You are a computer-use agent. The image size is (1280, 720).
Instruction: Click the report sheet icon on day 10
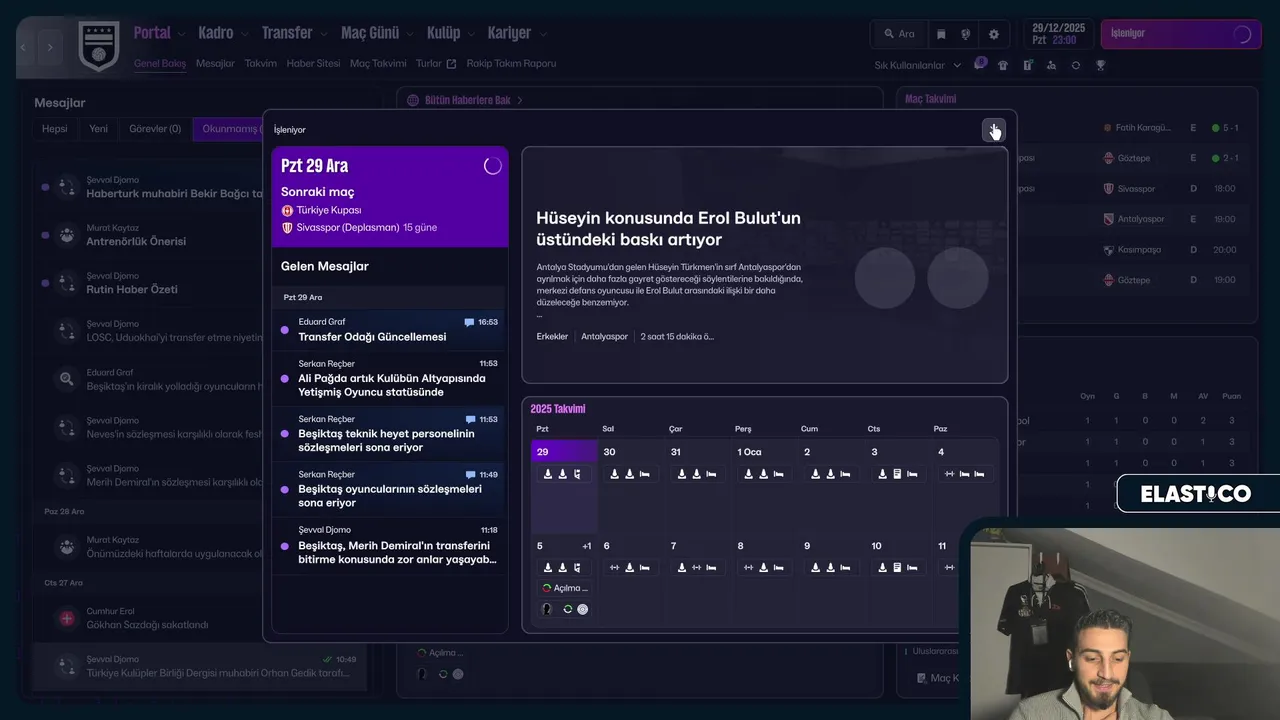click(x=897, y=567)
